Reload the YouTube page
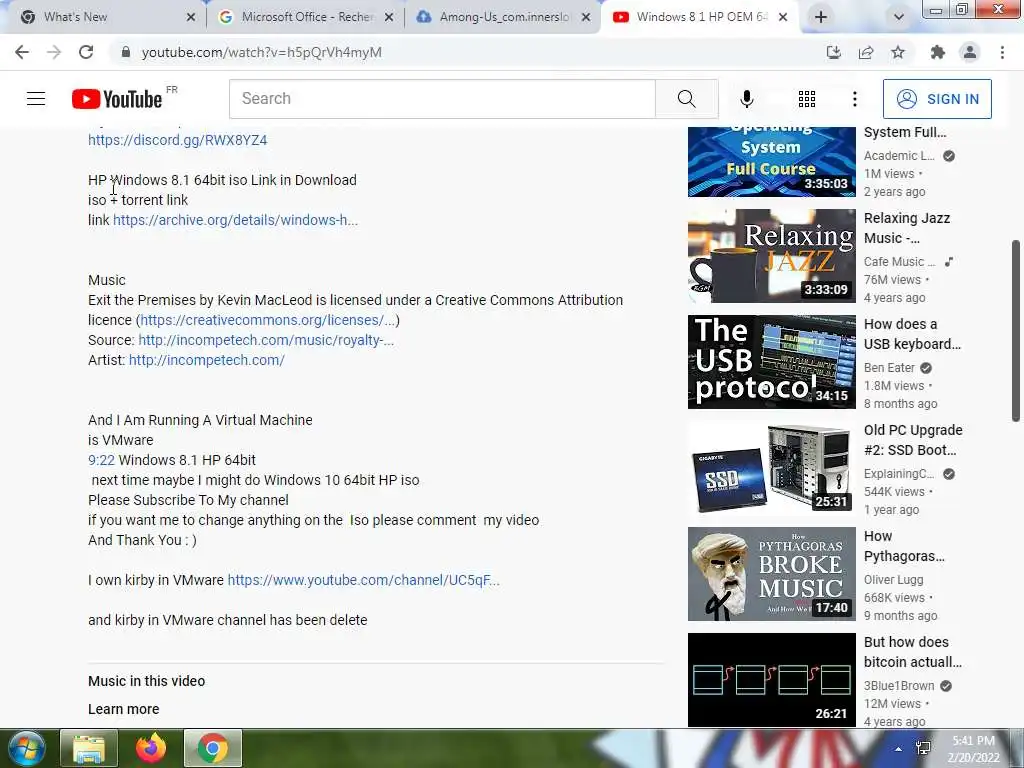 (x=86, y=52)
